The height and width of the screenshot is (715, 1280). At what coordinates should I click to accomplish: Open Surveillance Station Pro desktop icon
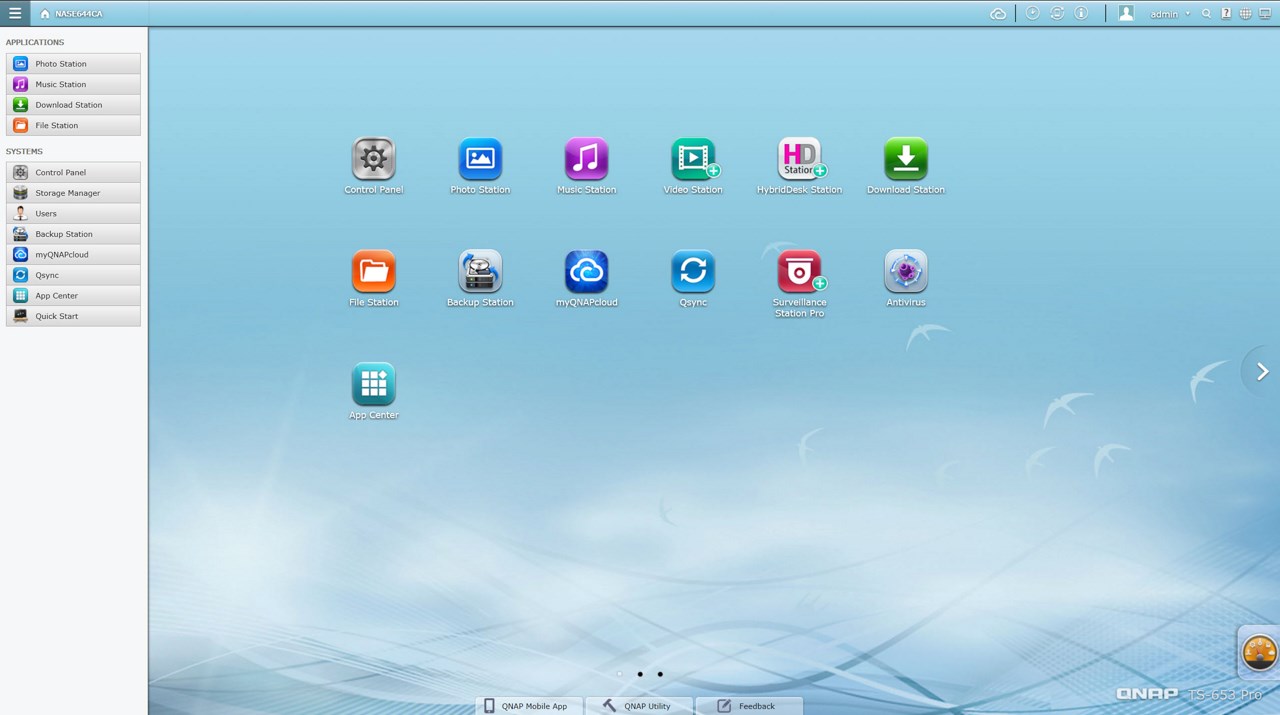point(799,271)
